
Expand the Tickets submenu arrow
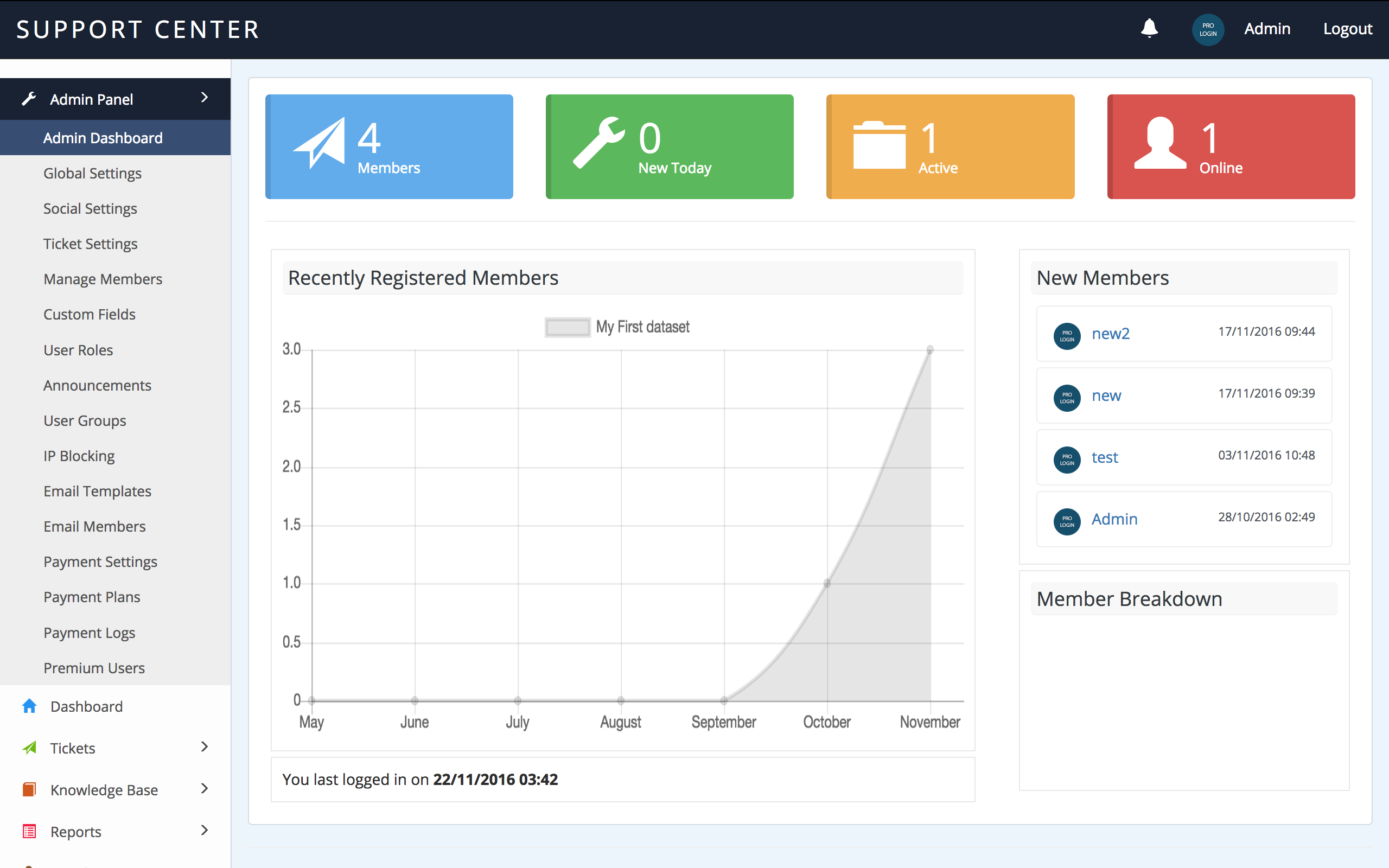(x=205, y=747)
